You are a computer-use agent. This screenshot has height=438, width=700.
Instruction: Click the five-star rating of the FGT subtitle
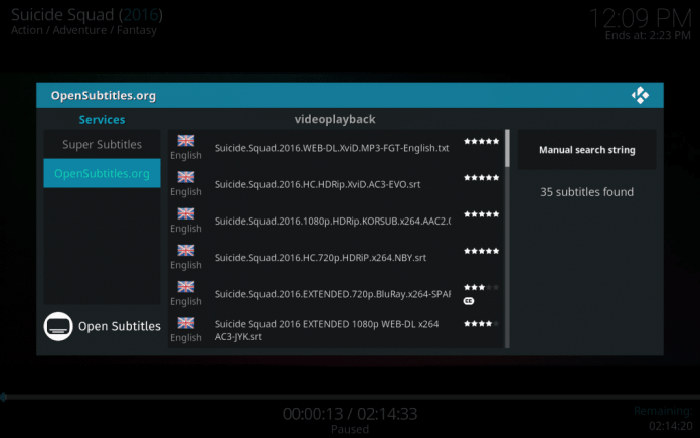481,142
